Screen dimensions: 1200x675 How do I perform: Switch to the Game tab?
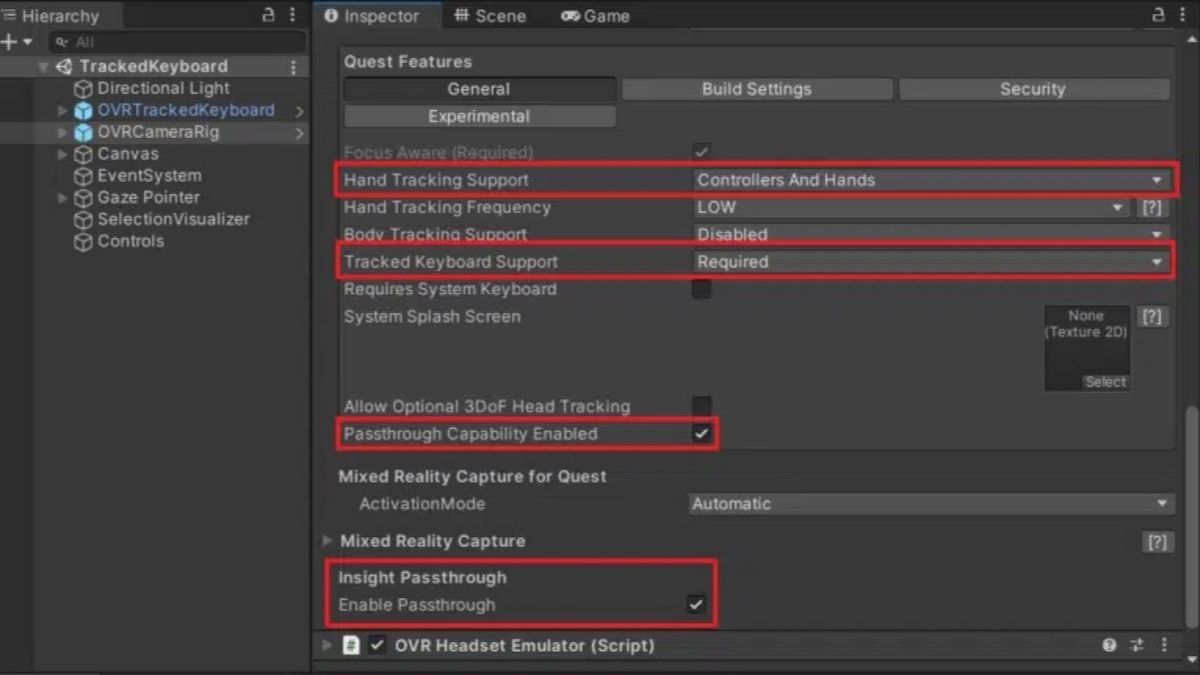[595, 16]
